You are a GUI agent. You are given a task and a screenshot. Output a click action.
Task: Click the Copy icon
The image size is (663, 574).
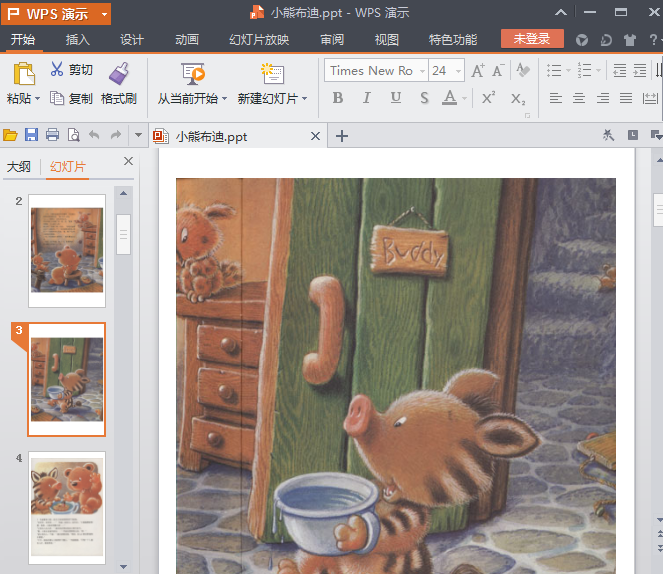pyautogui.click(x=57, y=98)
